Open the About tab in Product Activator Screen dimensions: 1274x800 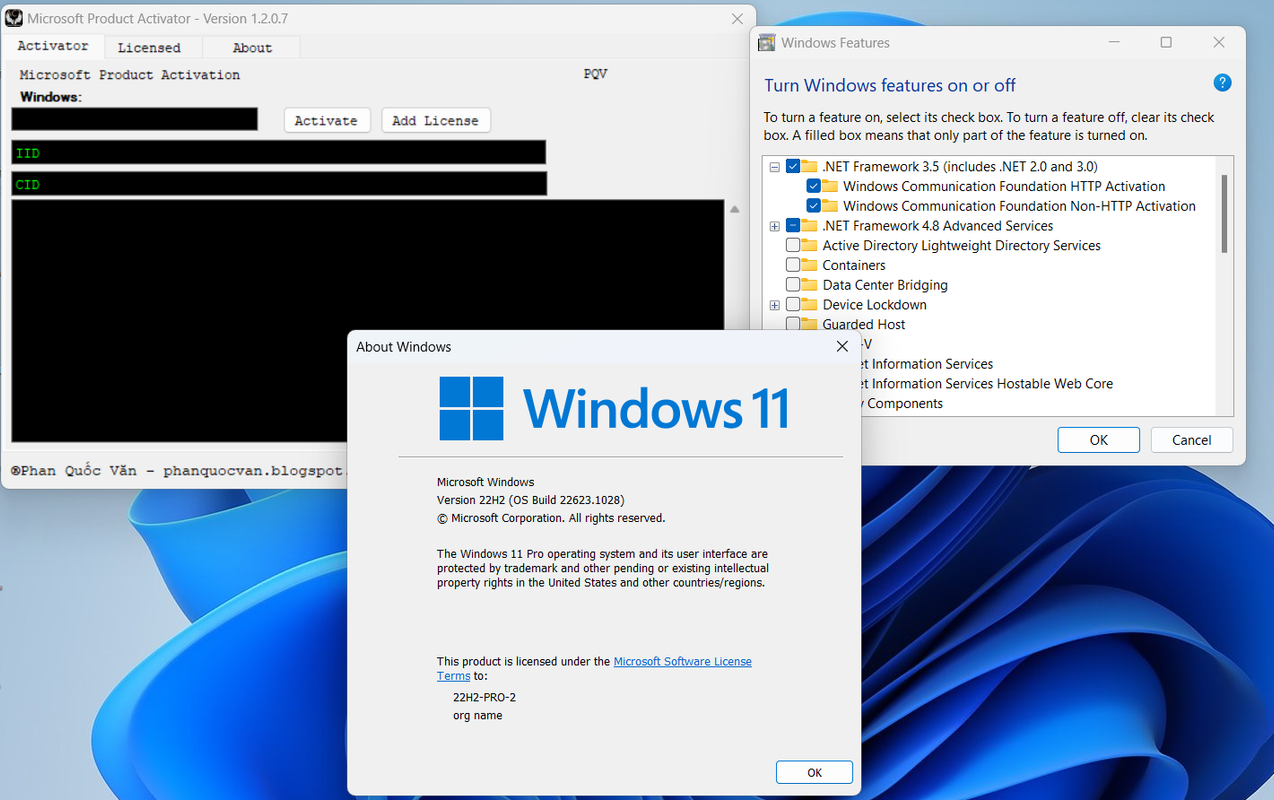pos(252,48)
